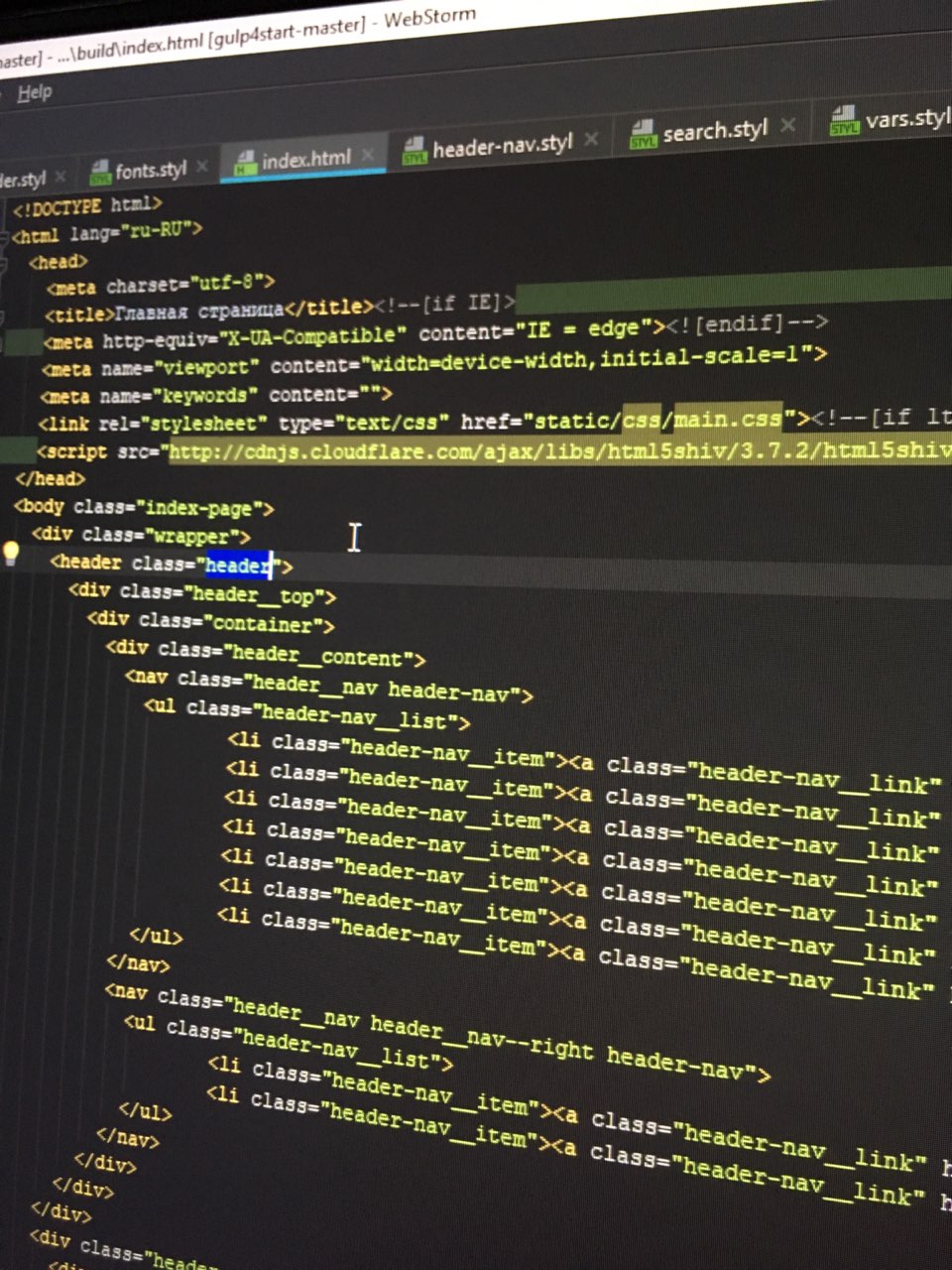This screenshot has height=1270, width=952.
Task: Click the HTML file icon on index.html tab
Action: click(x=245, y=163)
